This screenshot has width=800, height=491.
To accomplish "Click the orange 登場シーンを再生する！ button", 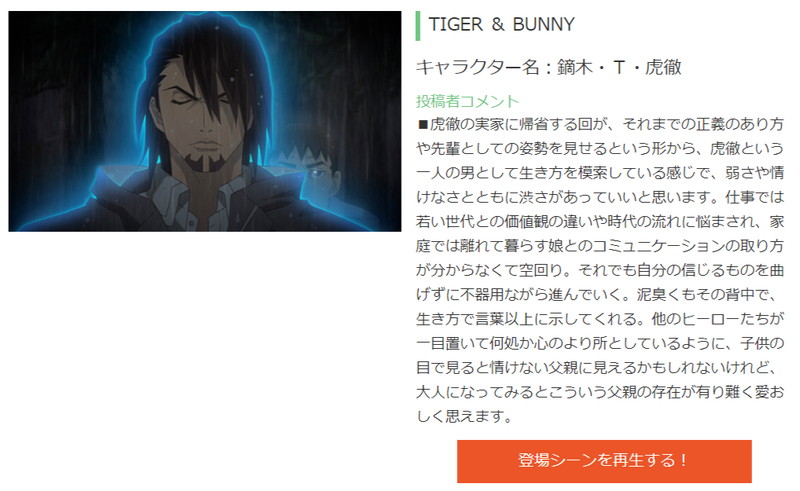I will pyautogui.click(x=604, y=461).
